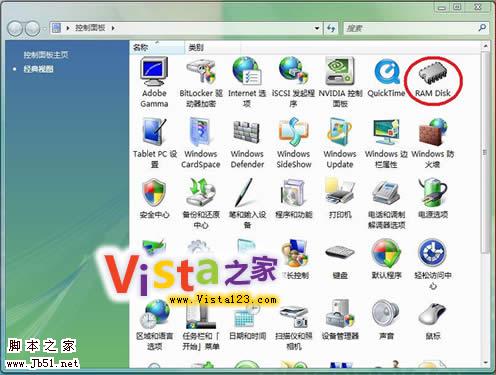Open Tablet PC 设置 icon

click(154, 132)
